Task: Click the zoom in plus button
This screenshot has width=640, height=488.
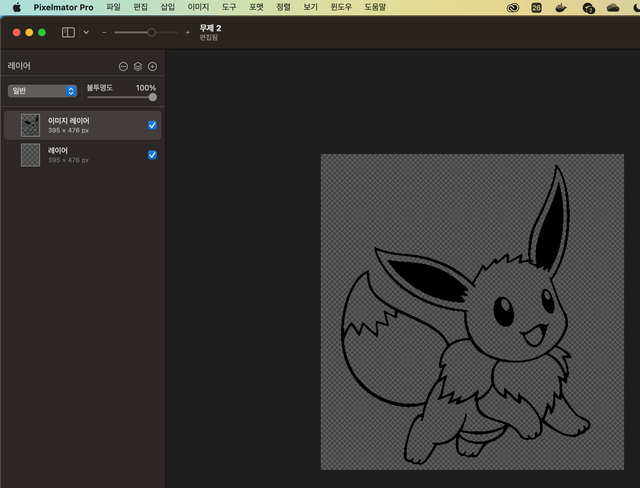Action: coord(187,32)
